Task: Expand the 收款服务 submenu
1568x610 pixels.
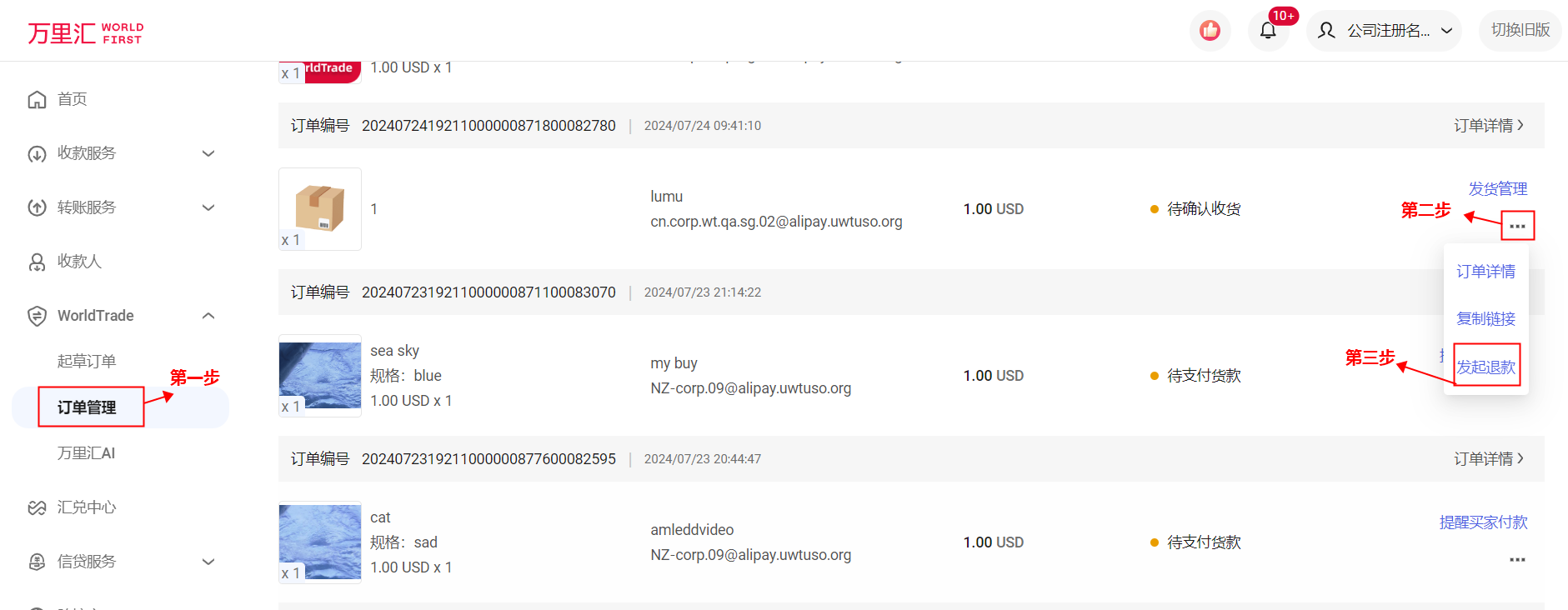Action: (x=208, y=153)
